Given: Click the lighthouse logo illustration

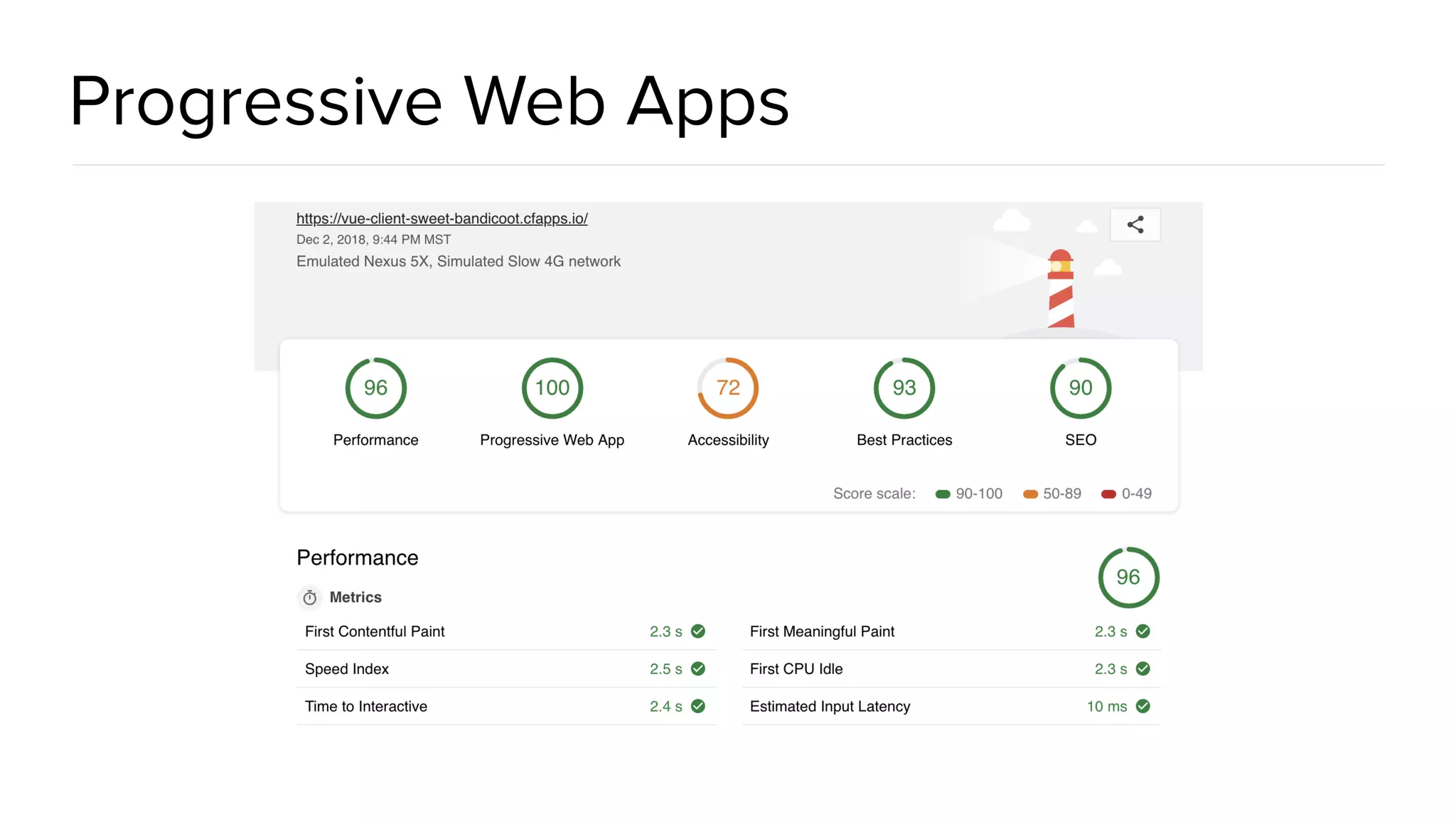Looking at the screenshot, I should (x=1060, y=289).
